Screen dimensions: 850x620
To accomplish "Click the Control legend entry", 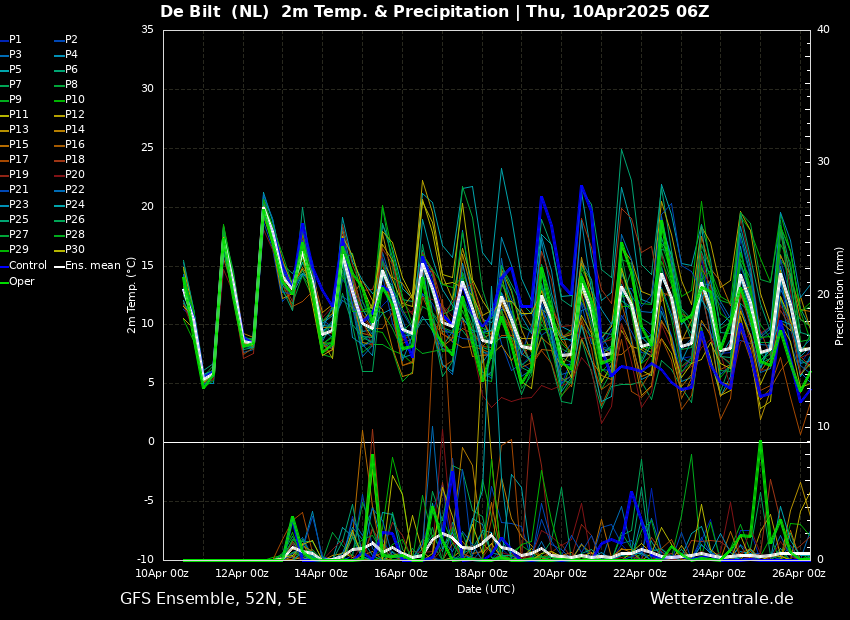I will tap(23, 266).
